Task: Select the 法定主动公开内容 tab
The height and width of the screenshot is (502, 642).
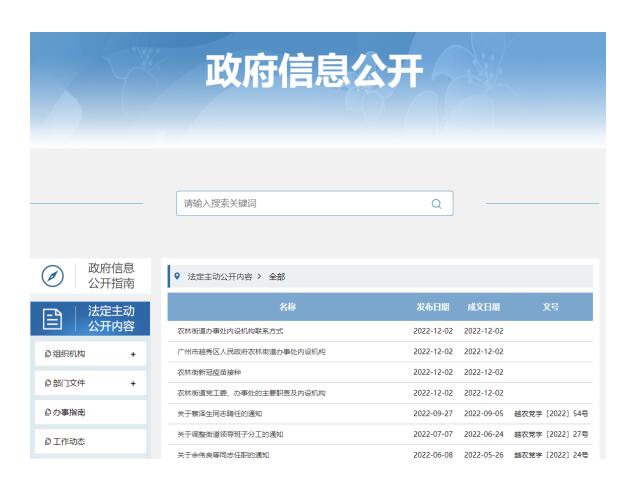Action: [111, 319]
